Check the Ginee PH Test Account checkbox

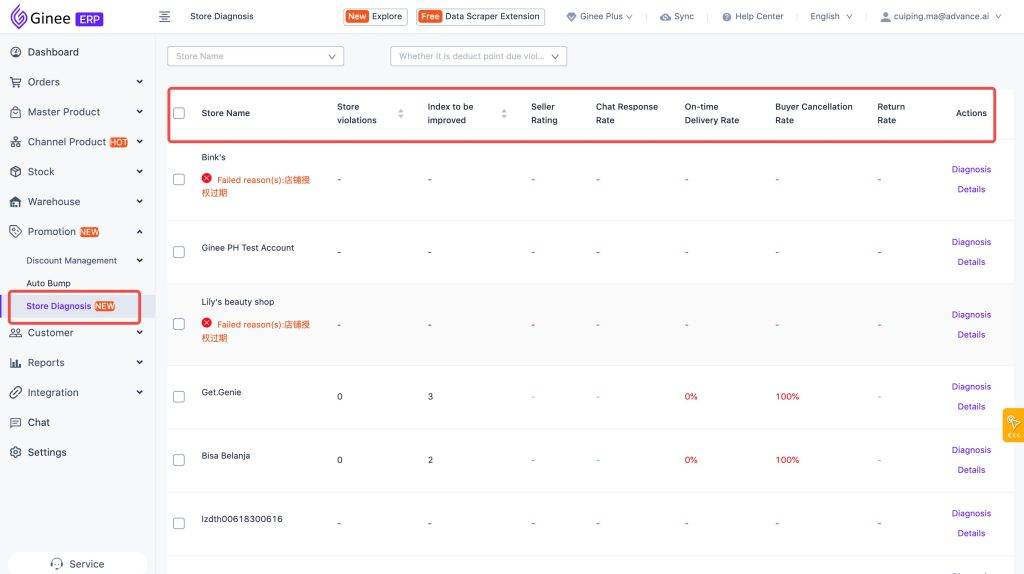pyautogui.click(x=179, y=252)
